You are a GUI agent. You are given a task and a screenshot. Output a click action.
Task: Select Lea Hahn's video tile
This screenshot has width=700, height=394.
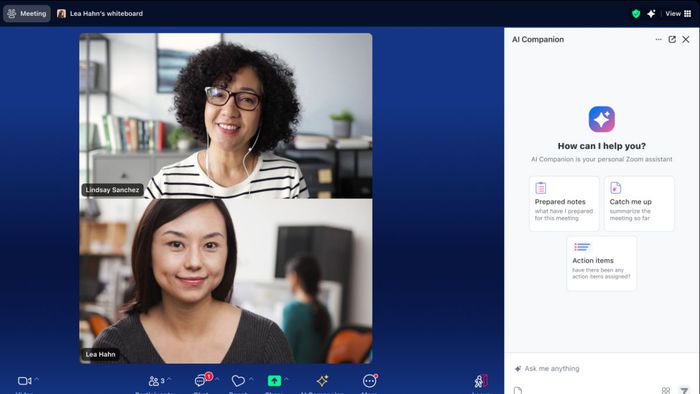click(x=226, y=281)
